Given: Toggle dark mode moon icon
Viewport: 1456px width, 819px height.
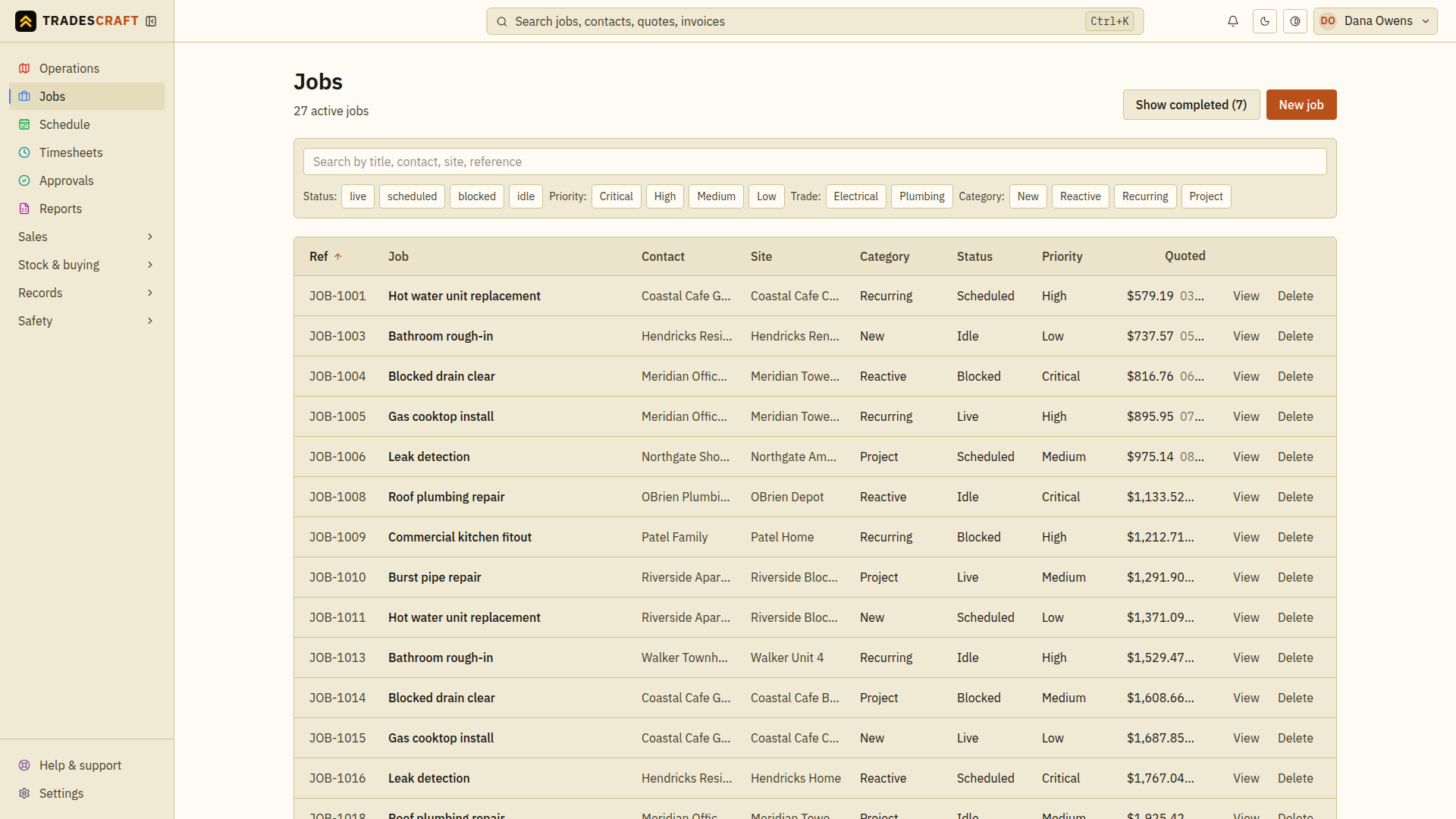Looking at the screenshot, I should pos(1265,21).
